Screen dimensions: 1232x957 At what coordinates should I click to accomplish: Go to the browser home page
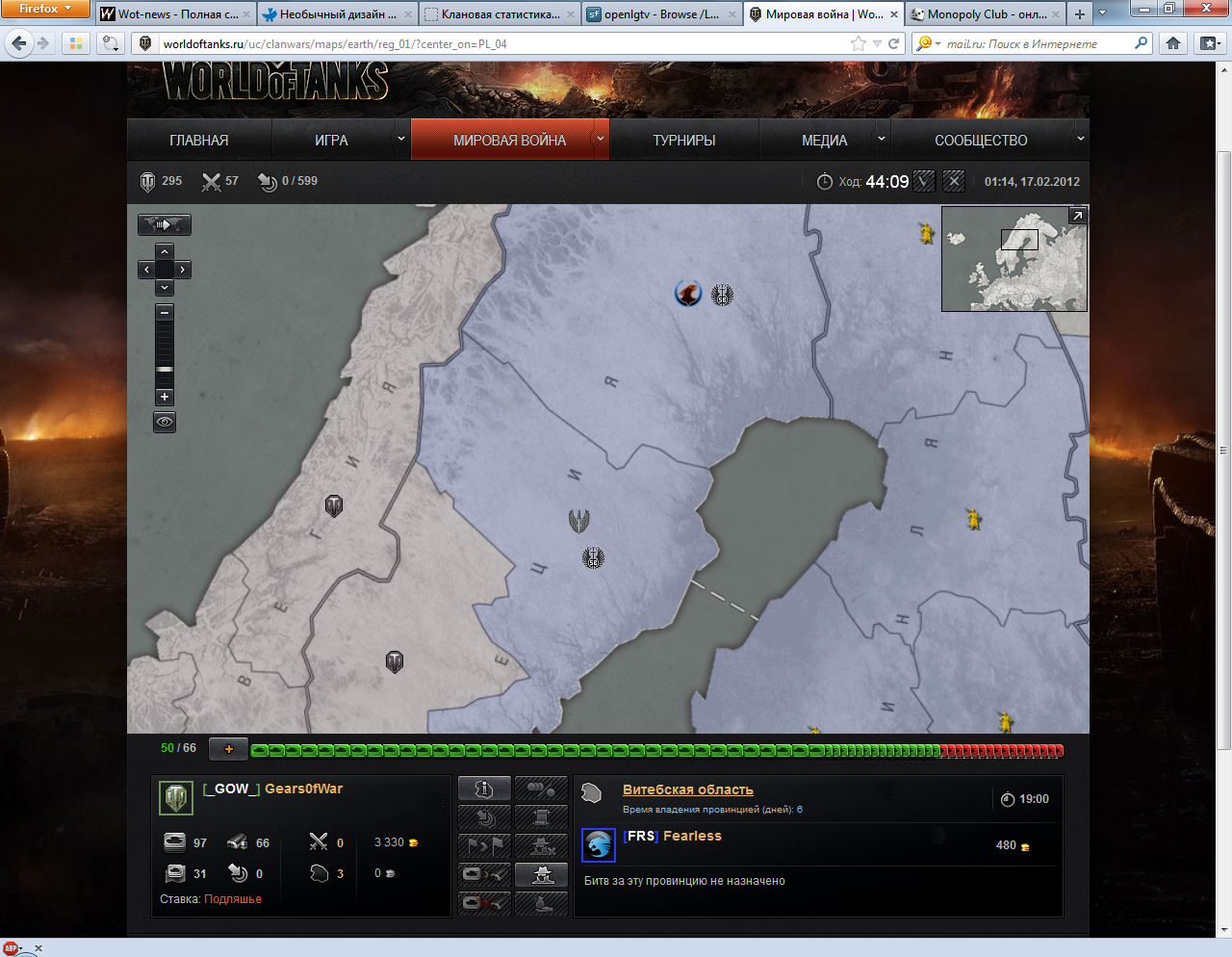(1173, 43)
